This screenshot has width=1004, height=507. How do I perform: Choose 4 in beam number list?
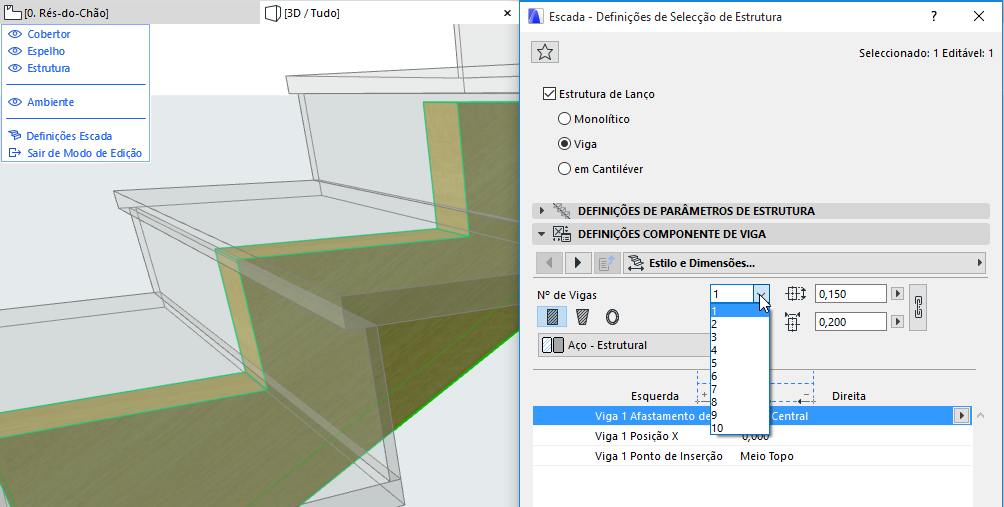(740, 350)
